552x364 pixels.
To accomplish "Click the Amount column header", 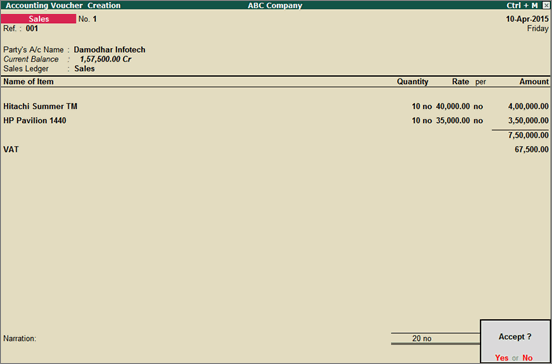I will [x=534, y=82].
